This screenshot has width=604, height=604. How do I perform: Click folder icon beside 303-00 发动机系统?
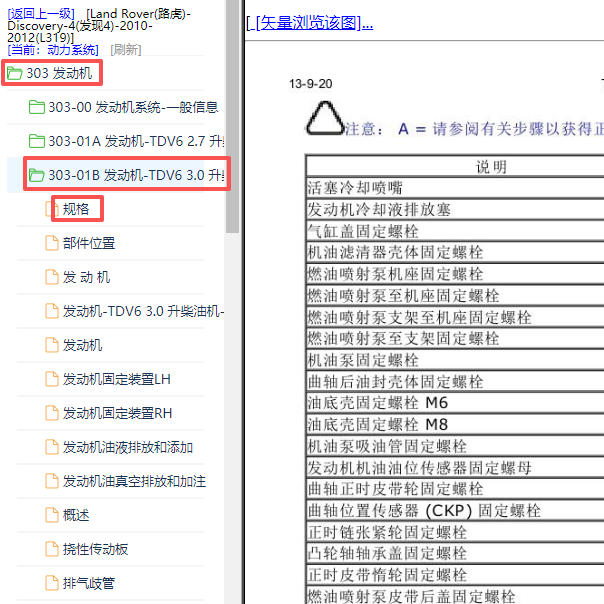pyautogui.click(x=37, y=107)
